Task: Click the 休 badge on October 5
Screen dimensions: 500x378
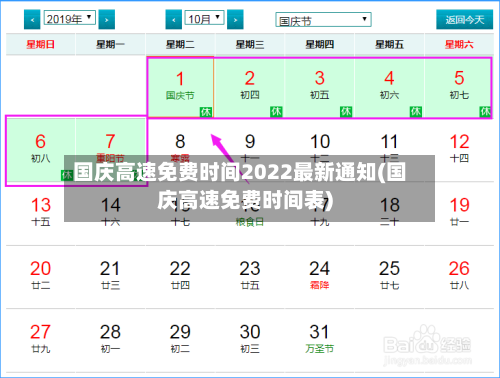Action: 485,112
